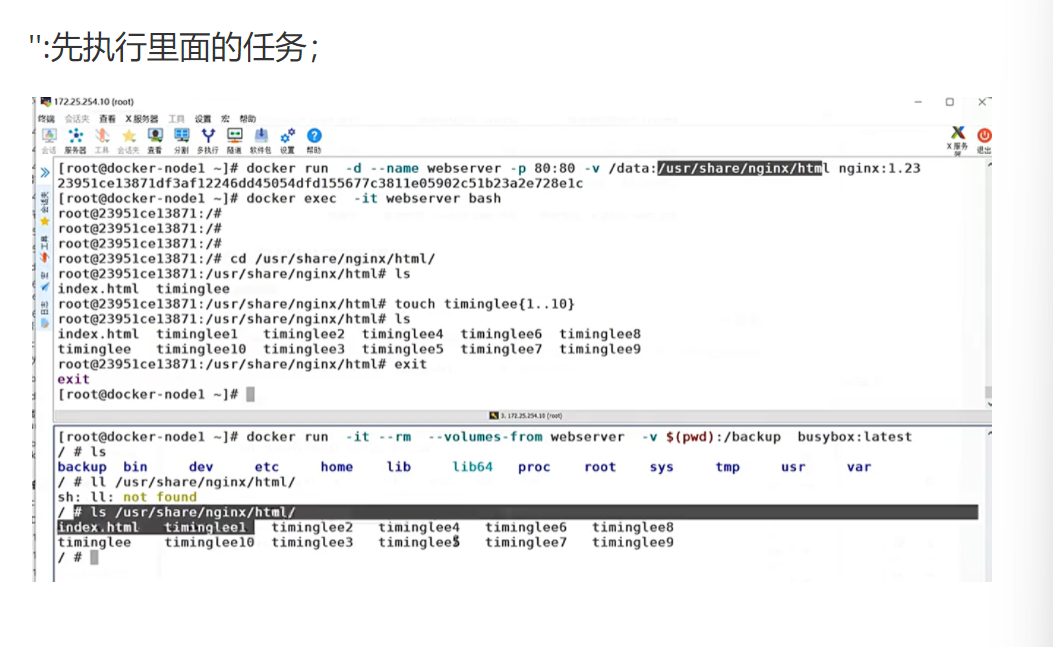Open the 帮助 menu in menu bar
The image size is (1053, 647).
248,119
